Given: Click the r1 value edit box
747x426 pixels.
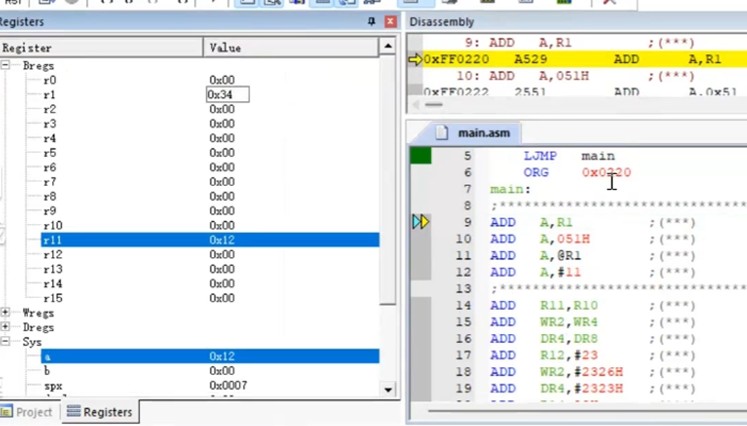Looking at the screenshot, I should (227, 95).
